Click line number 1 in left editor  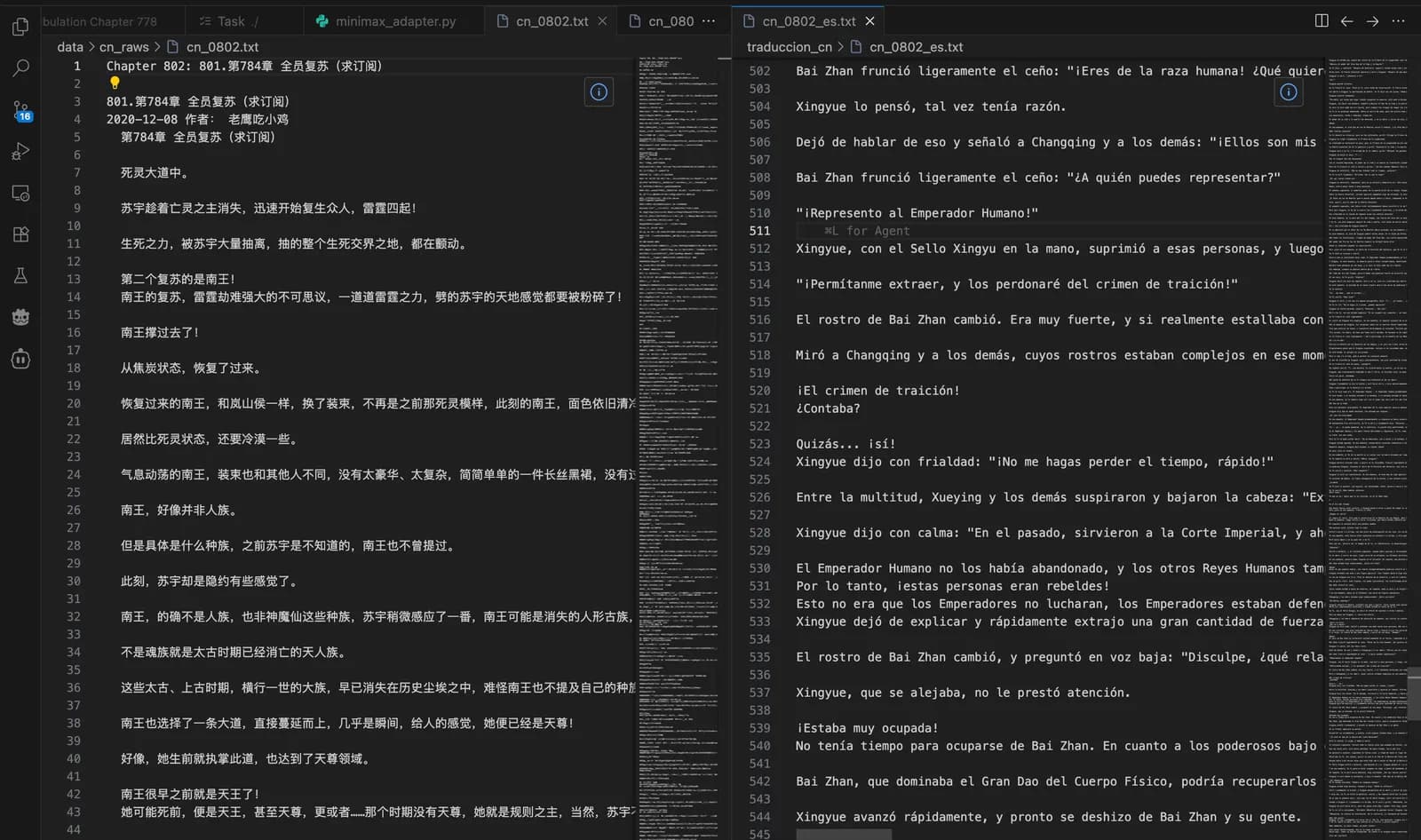tap(77, 66)
